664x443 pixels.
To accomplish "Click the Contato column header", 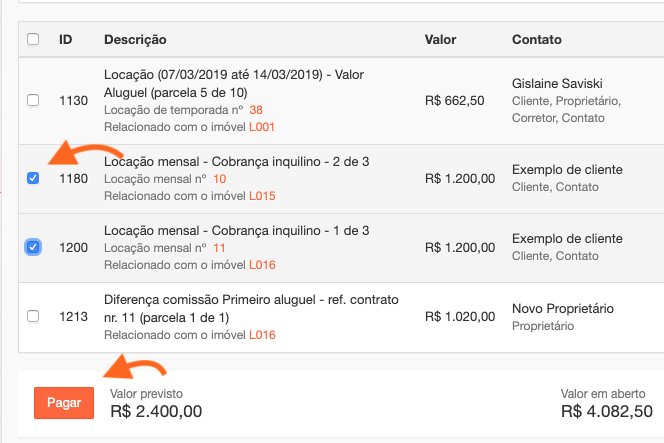I will pos(537,40).
